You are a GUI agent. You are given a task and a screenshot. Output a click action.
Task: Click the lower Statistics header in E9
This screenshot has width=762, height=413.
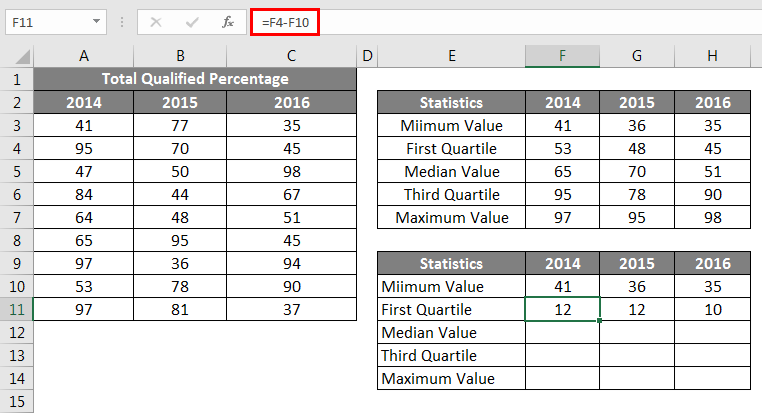coord(451,263)
